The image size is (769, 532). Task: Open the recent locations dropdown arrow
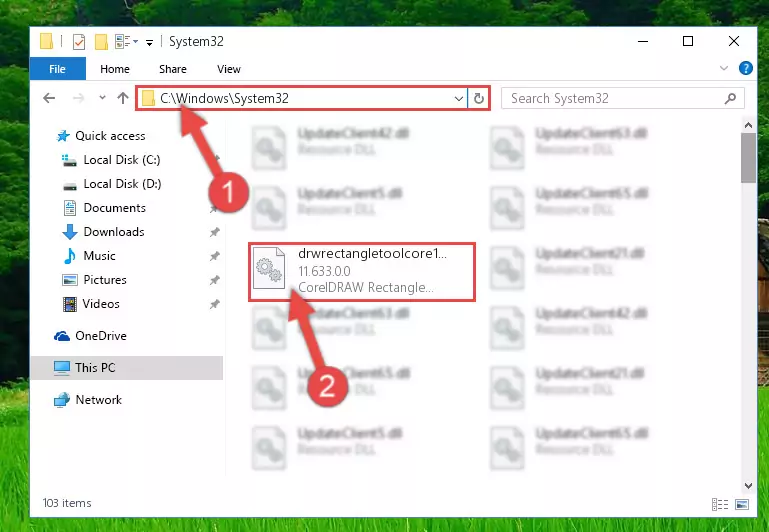pyautogui.click(x=102, y=98)
